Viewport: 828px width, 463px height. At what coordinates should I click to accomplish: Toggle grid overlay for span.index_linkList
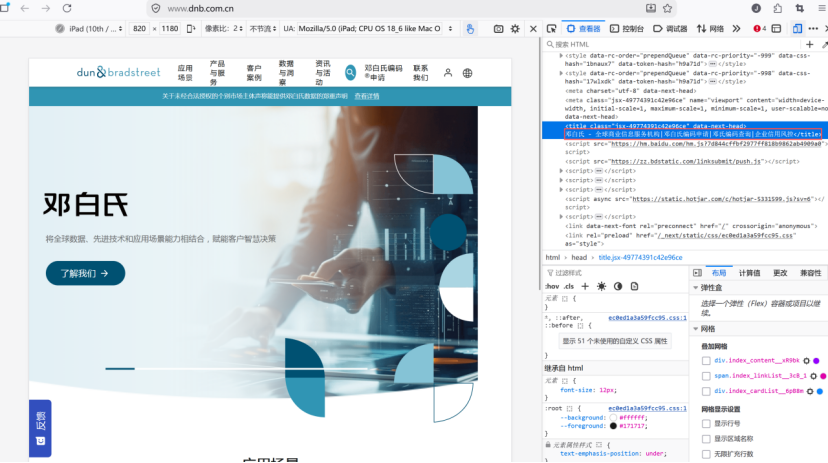coord(706,376)
